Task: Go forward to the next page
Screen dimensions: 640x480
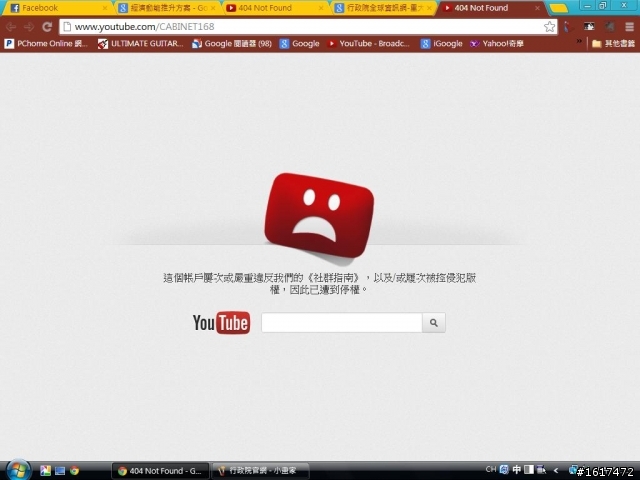Action: (x=29, y=27)
